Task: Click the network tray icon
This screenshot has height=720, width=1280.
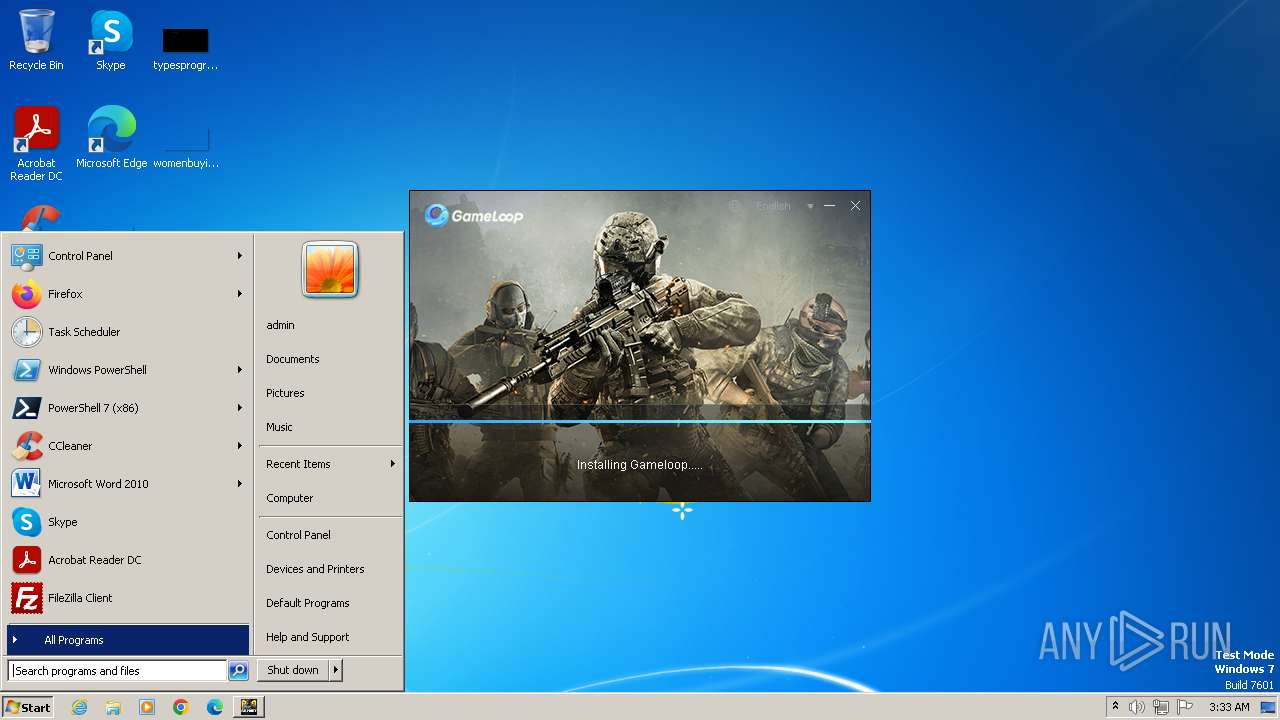Action: [x=1161, y=707]
